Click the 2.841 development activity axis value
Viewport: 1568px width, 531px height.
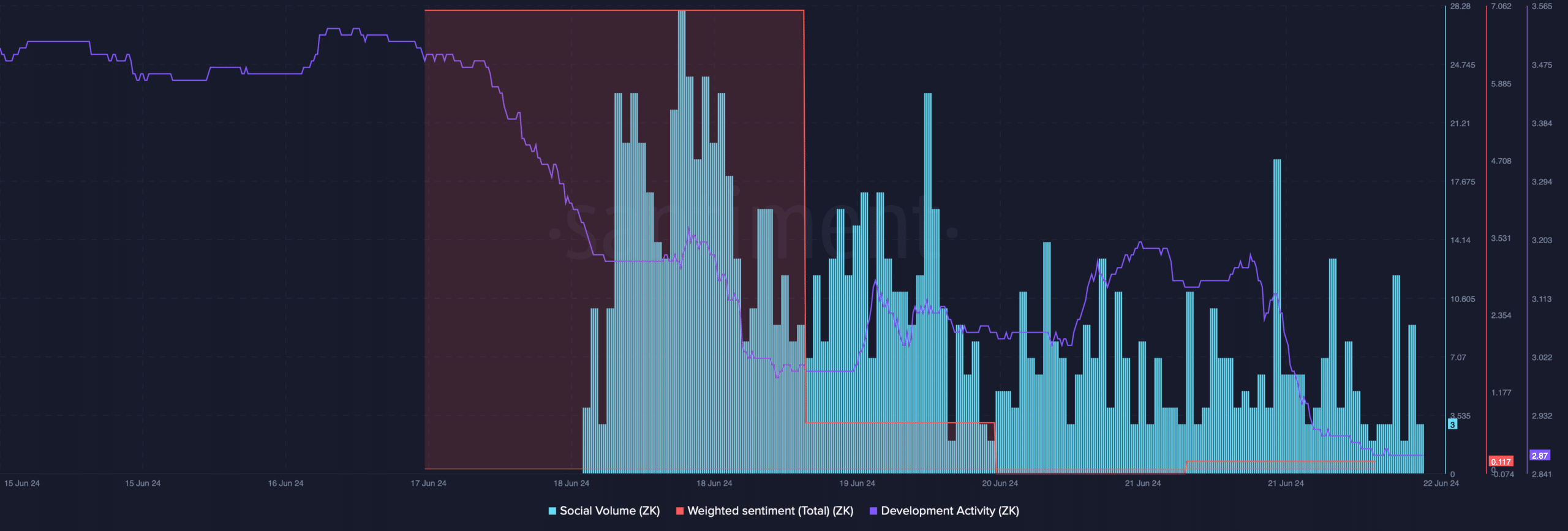[x=1542, y=474]
